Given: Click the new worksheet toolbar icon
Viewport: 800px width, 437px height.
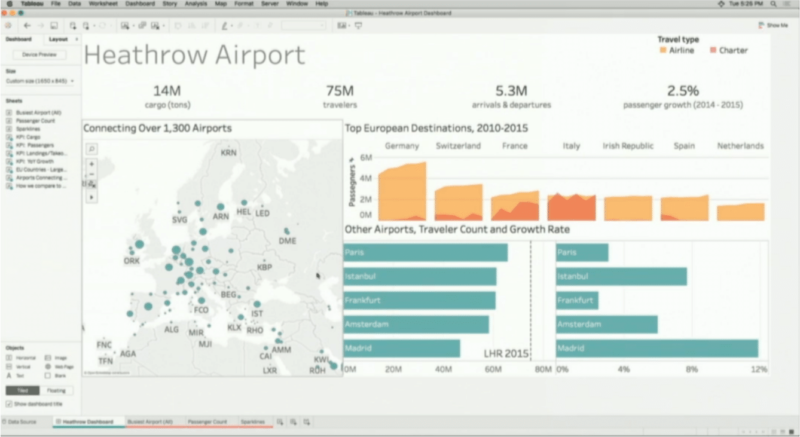Looking at the screenshot, I should (124, 25).
